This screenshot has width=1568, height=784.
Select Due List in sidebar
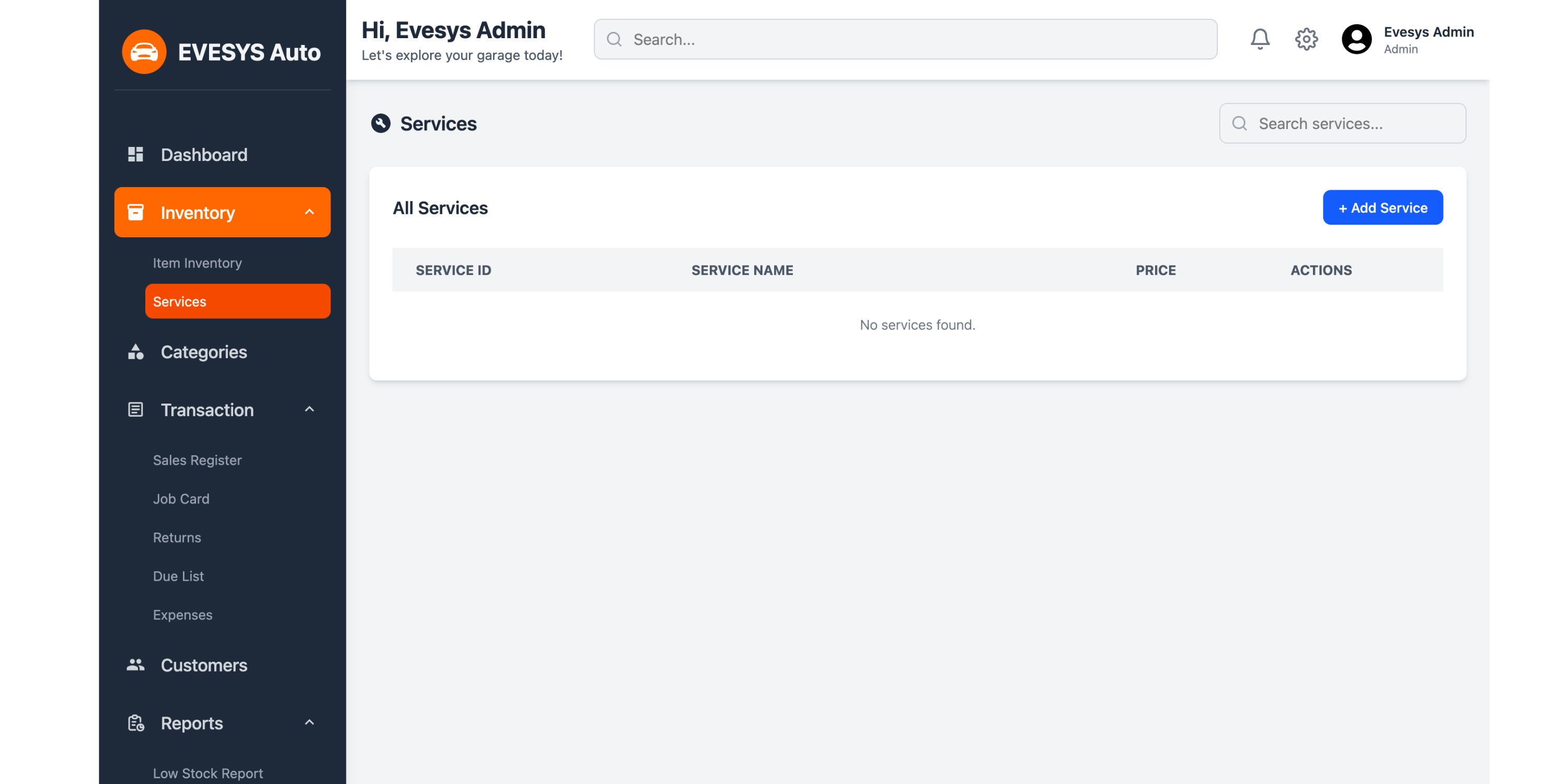coord(178,576)
